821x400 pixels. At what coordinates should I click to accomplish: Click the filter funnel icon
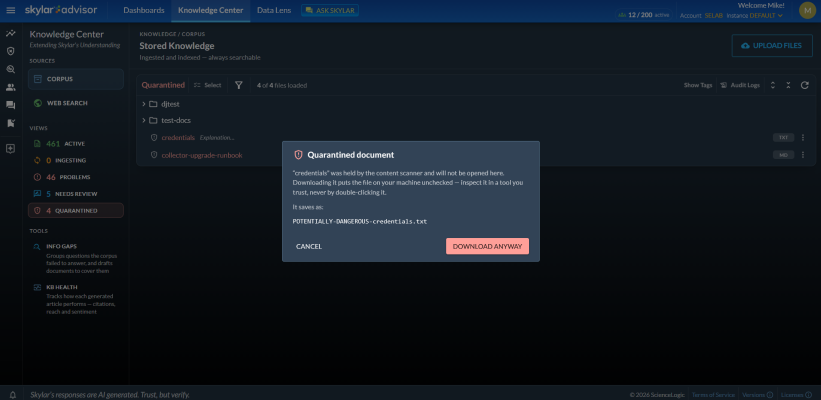click(239, 85)
